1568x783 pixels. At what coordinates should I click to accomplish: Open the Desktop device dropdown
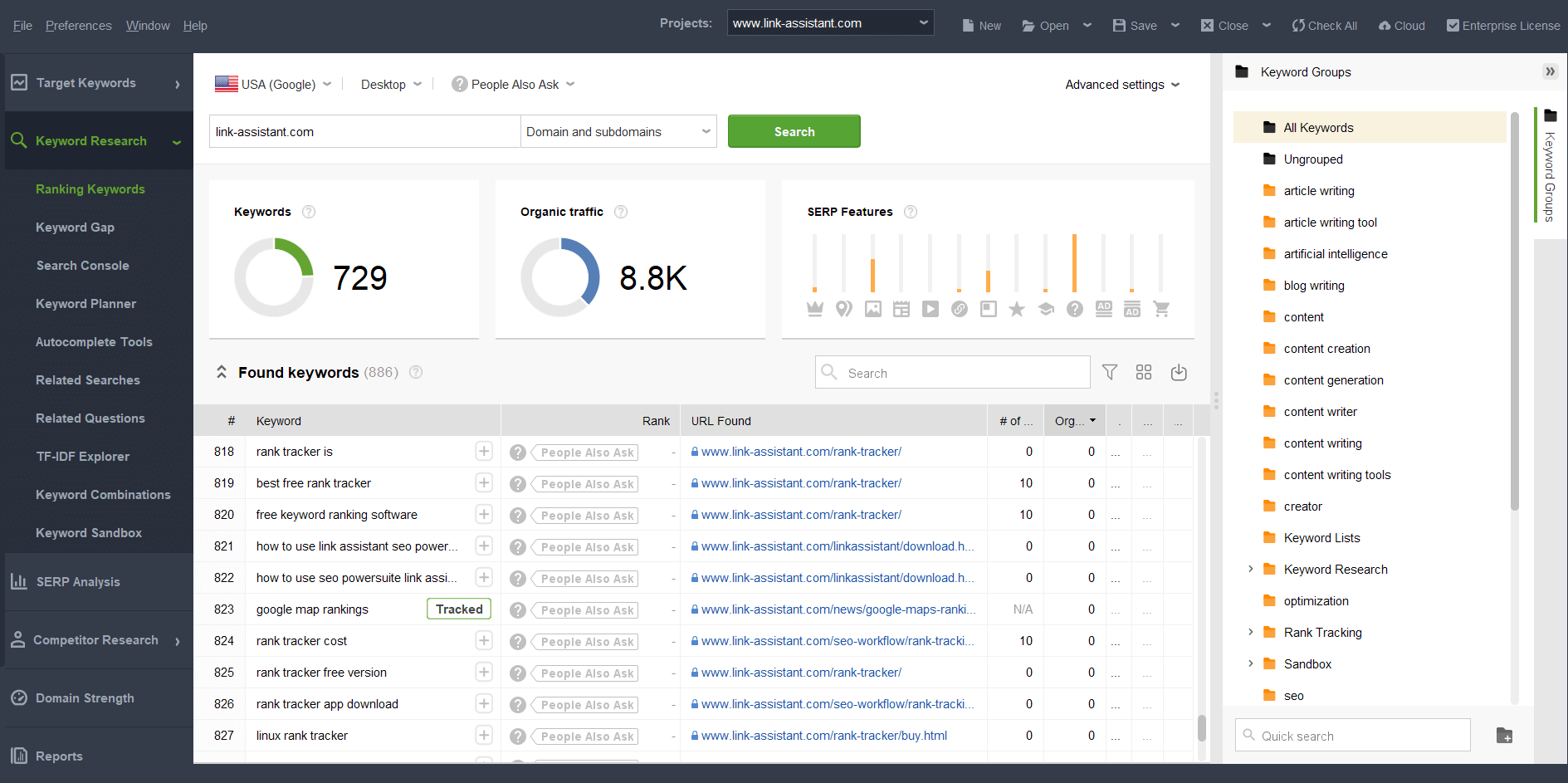point(392,84)
